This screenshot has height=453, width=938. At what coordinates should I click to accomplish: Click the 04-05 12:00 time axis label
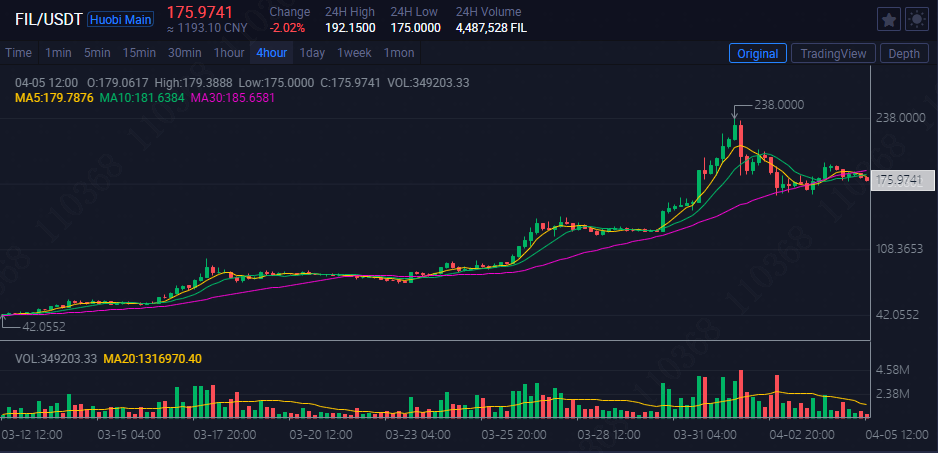point(898,433)
